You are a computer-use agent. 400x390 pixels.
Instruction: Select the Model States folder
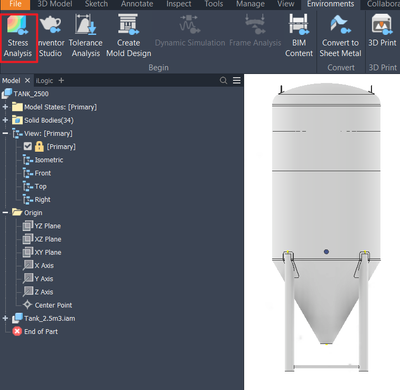(54, 107)
